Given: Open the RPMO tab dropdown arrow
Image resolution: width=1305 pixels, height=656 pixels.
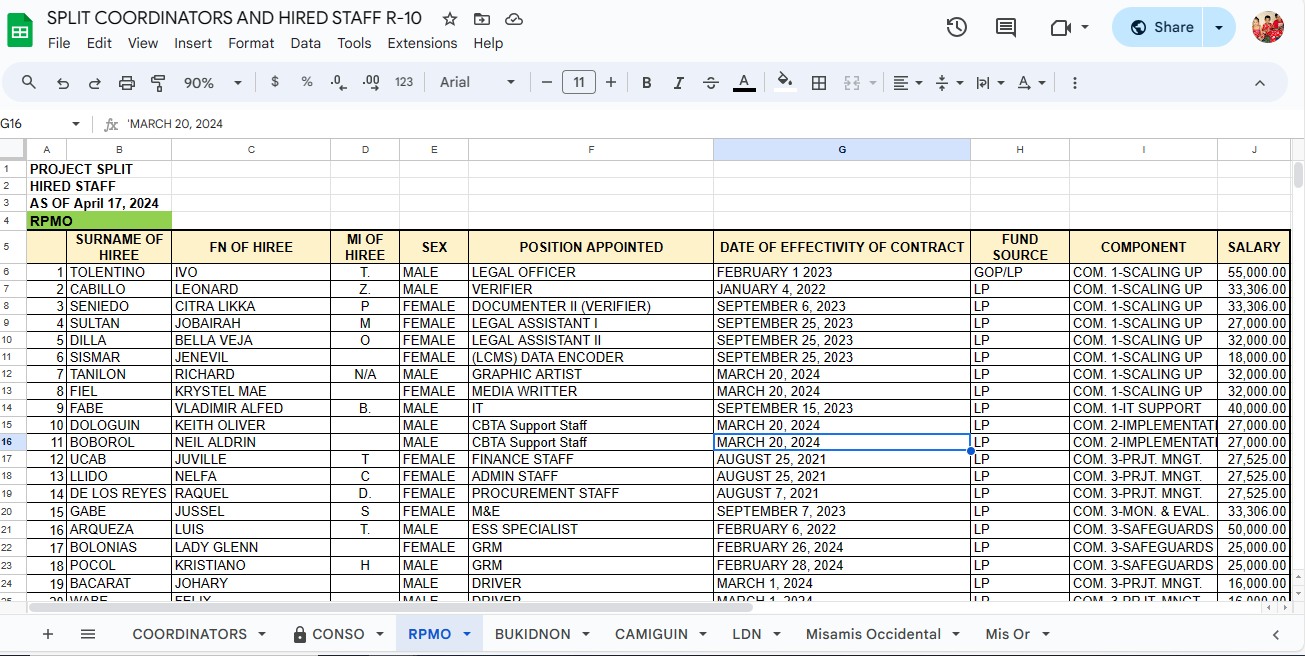Looking at the screenshot, I should [x=467, y=634].
